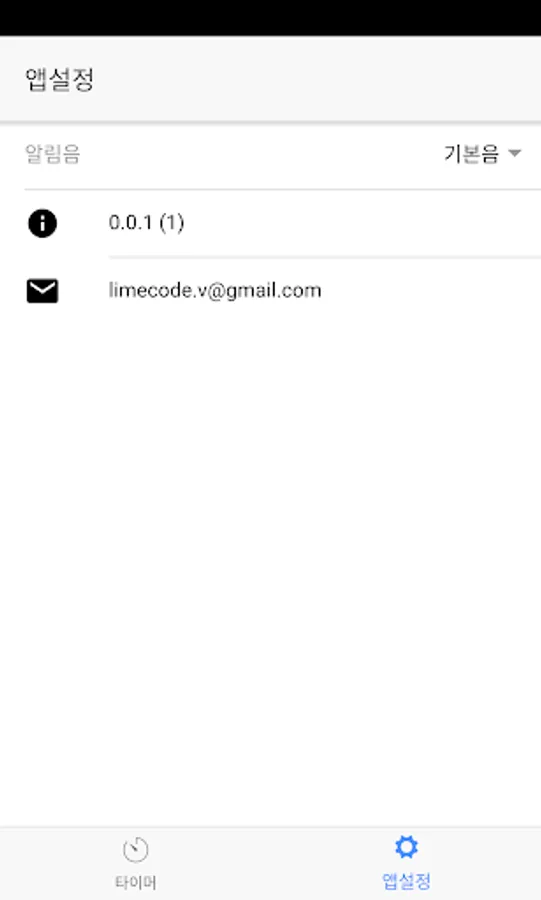Tap the bottom navigation bar center gap
This screenshot has width=541, height=900.
(270, 863)
